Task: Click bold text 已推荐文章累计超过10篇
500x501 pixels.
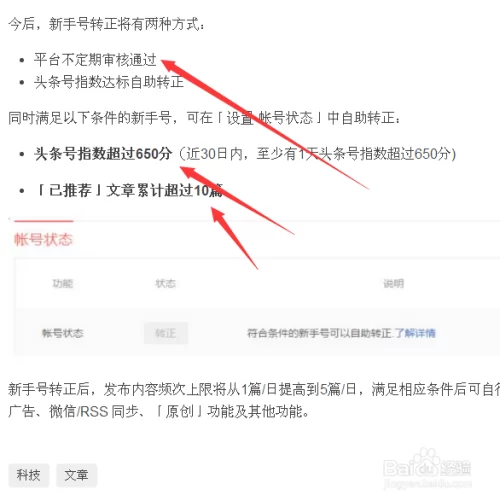Action: 128,191
